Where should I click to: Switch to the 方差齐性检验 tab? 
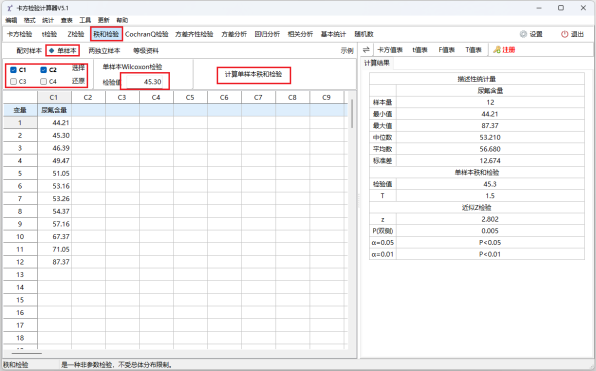click(194, 34)
